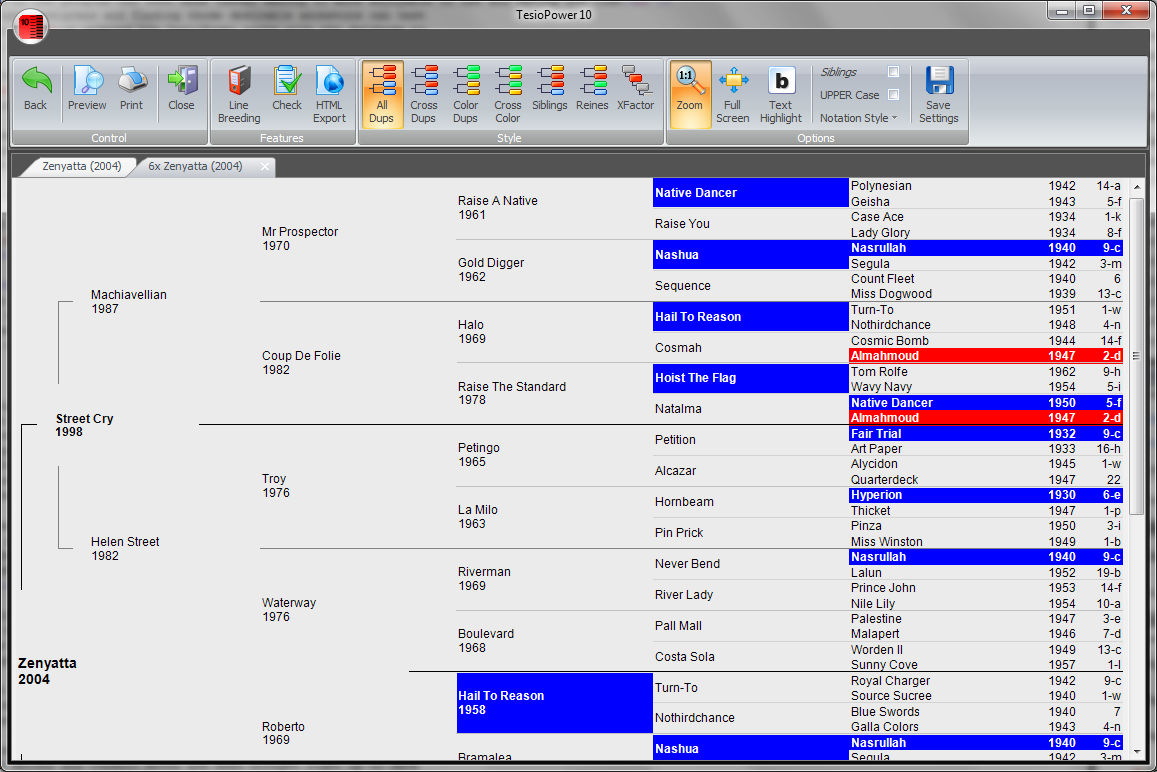The width and height of the screenshot is (1157, 772).
Task: Click the blue Hail To Reason 1958 cell
Action: 555,703
